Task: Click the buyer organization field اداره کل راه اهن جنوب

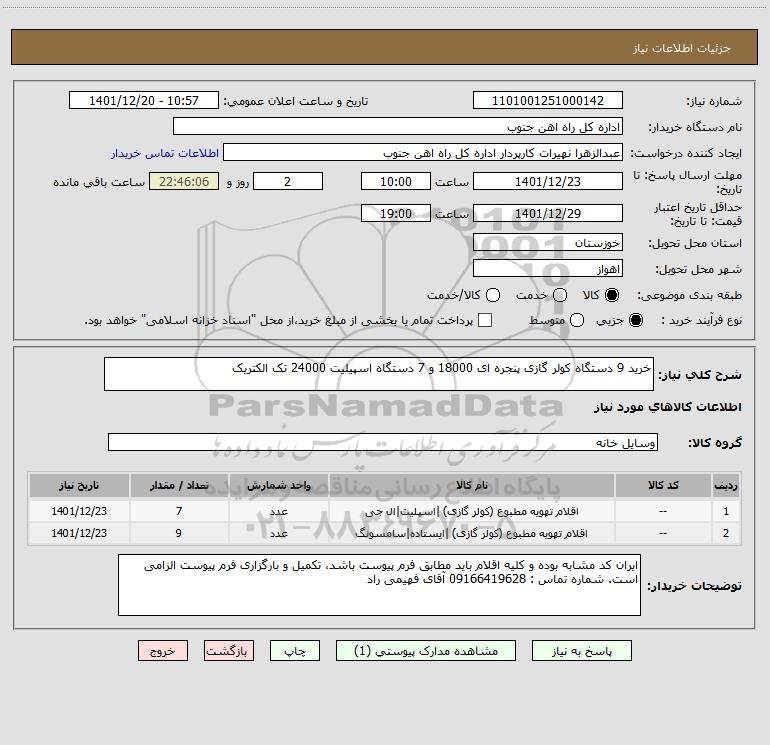Action: [x=398, y=127]
